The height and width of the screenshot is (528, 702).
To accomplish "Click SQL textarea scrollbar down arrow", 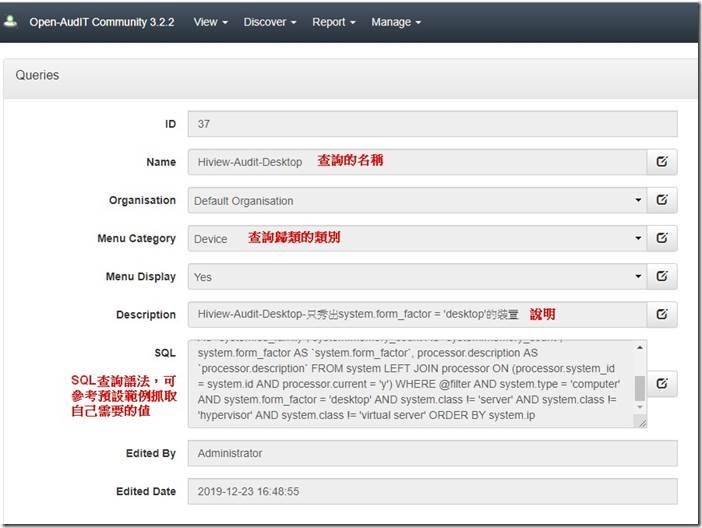I will click(640, 407).
